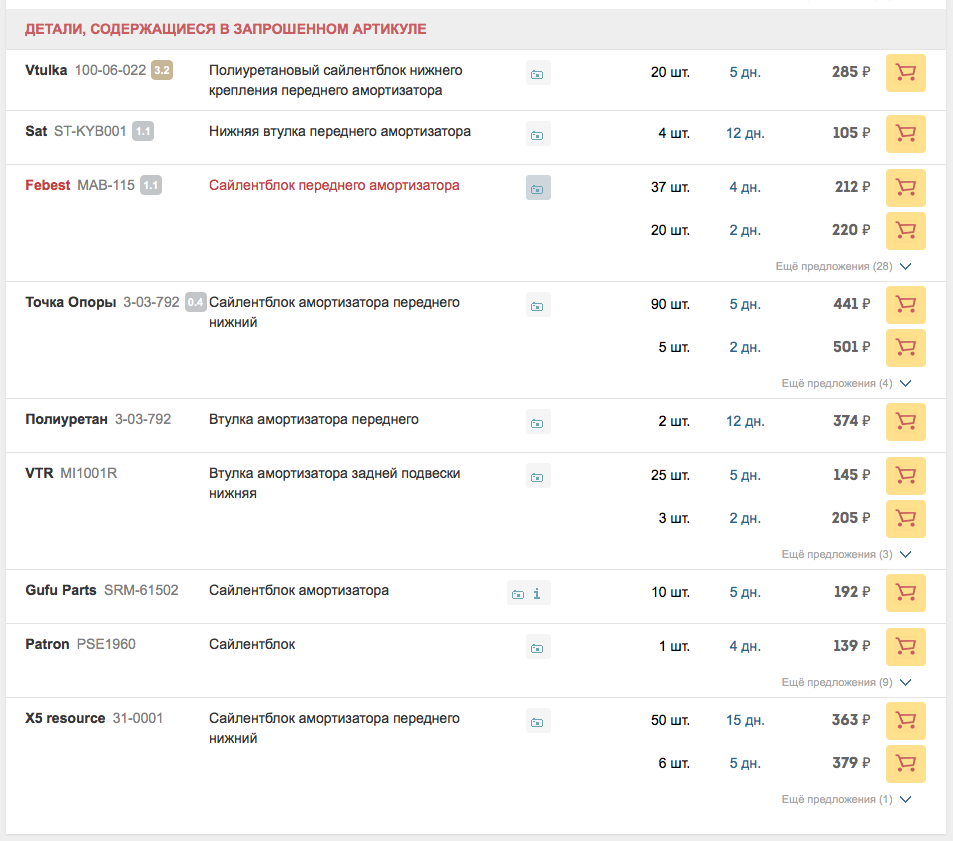The image size is (953, 841).
Task: View photo of Patron PSE1960
Action: coord(538,648)
